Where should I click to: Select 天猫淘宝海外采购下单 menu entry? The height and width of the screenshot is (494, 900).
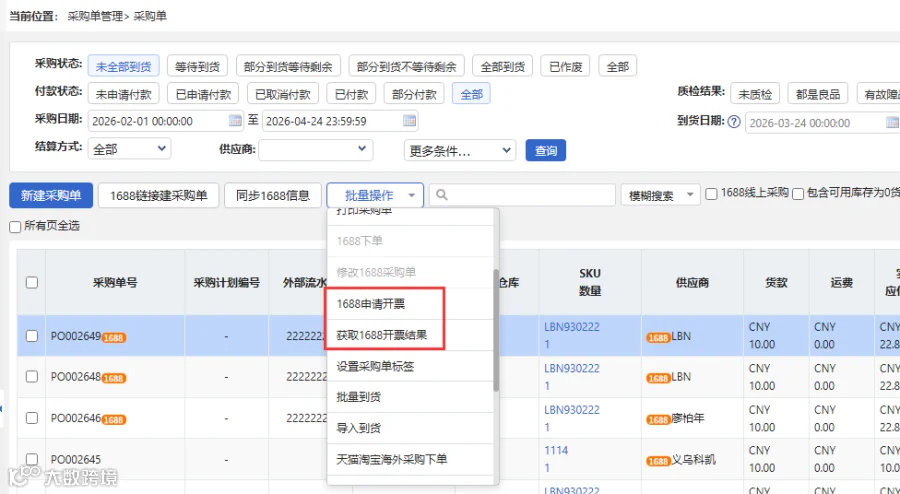(410, 459)
